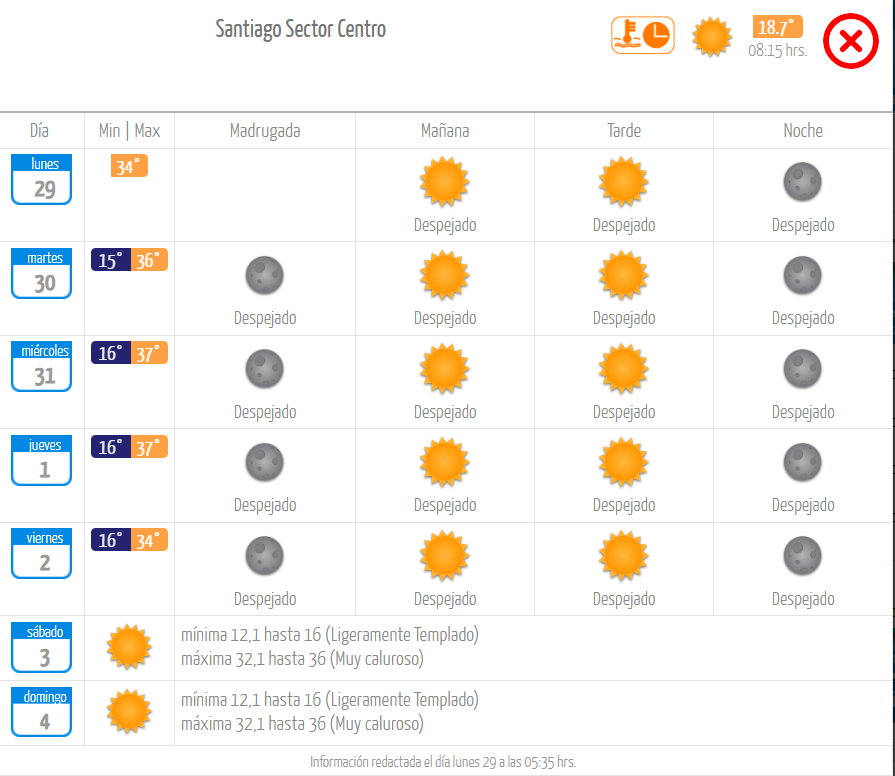Click the Santiago Sector Centro title

[301, 29]
